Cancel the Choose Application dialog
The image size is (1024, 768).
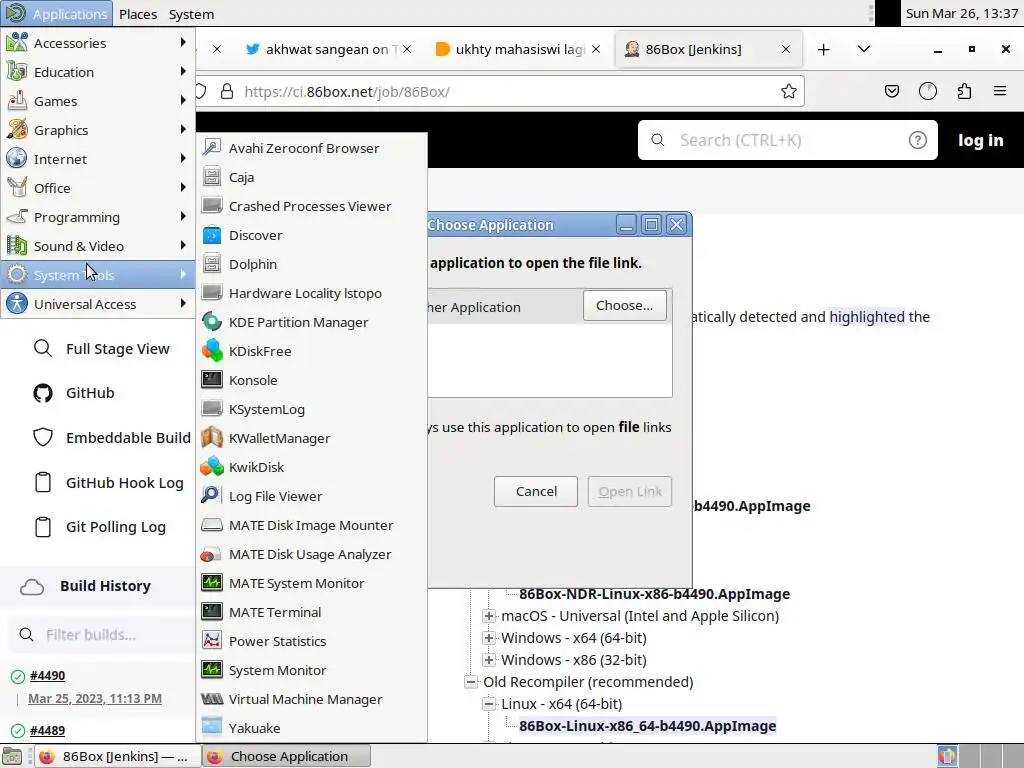click(x=536, y=491)
